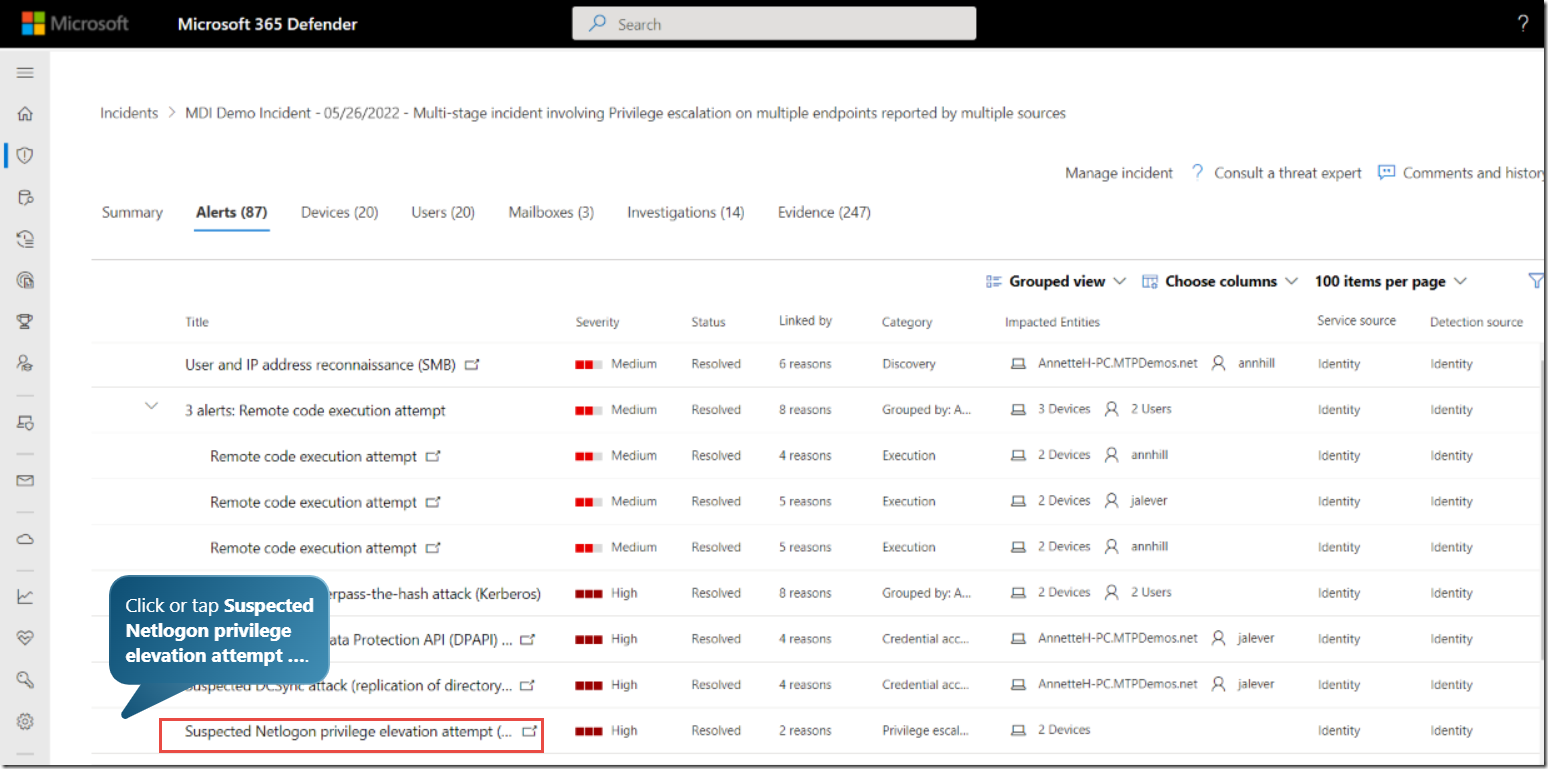Click the 6 reasons cell

point(805,364)
